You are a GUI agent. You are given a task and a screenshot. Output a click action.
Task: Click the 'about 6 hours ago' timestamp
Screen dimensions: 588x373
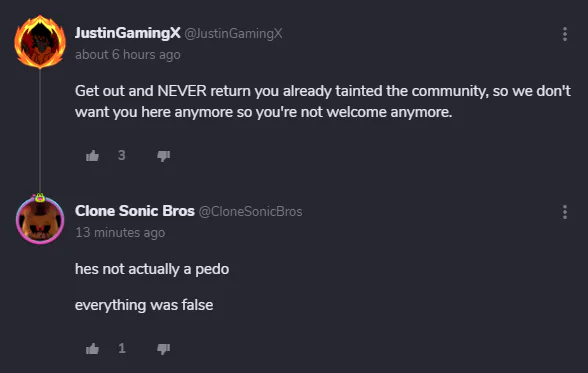tap(128, 55)
